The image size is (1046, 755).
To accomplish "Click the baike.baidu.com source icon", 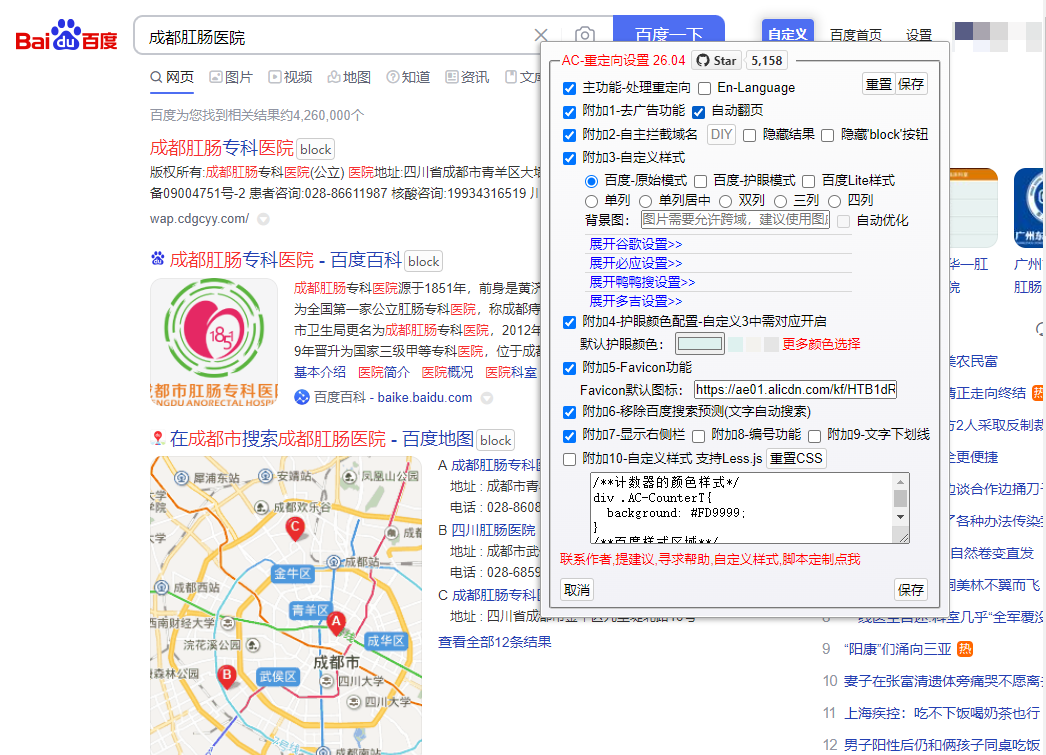I will 302,398.
